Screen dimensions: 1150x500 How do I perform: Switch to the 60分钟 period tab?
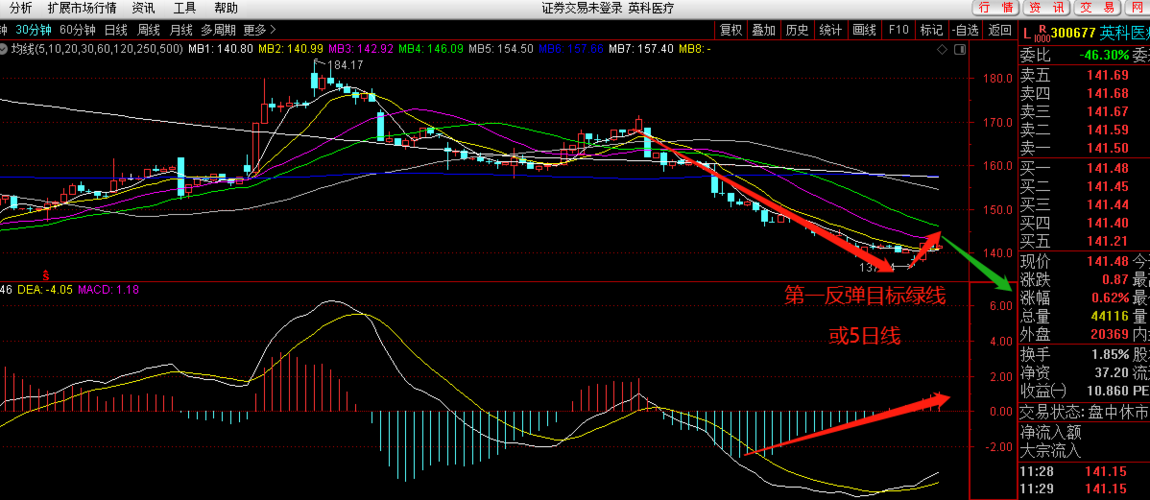pyautogui.click(x=78, y=30)
